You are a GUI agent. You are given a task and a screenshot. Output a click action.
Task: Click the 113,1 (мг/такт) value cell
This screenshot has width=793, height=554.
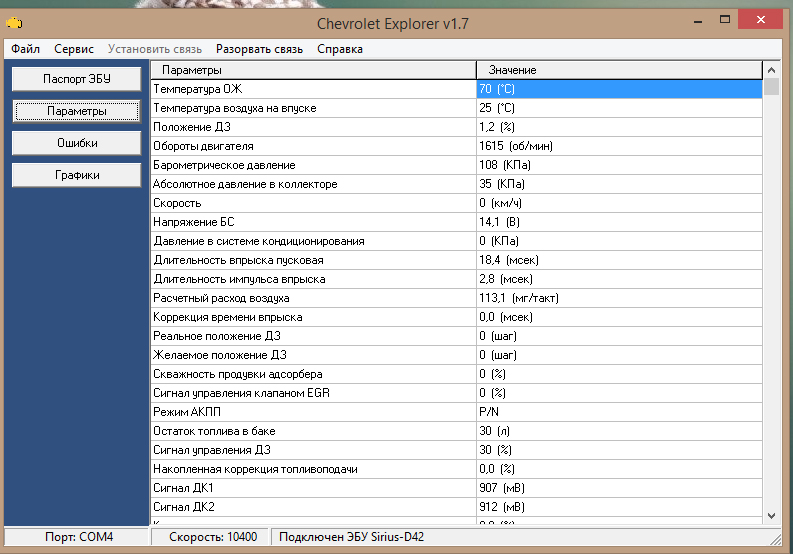[x=620, y=298]
